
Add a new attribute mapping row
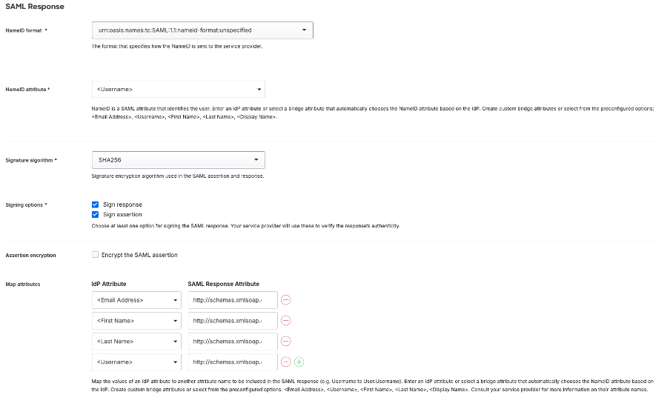pyautogui.click(x=299, y=361)
